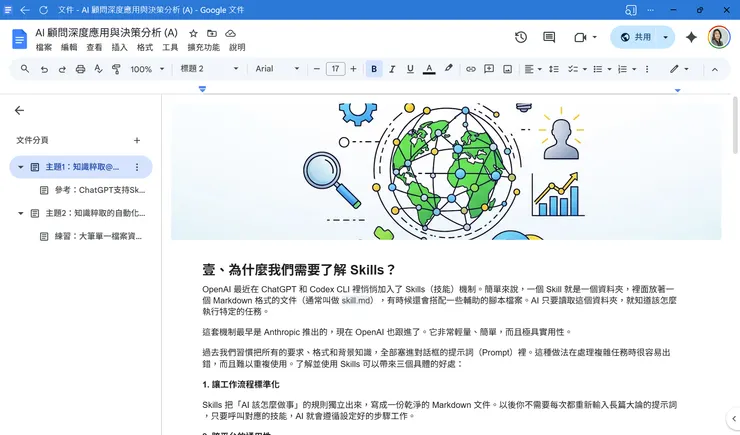Collapse the 主題2 tab tree
The image size is (740, 435).
(21, 213)
